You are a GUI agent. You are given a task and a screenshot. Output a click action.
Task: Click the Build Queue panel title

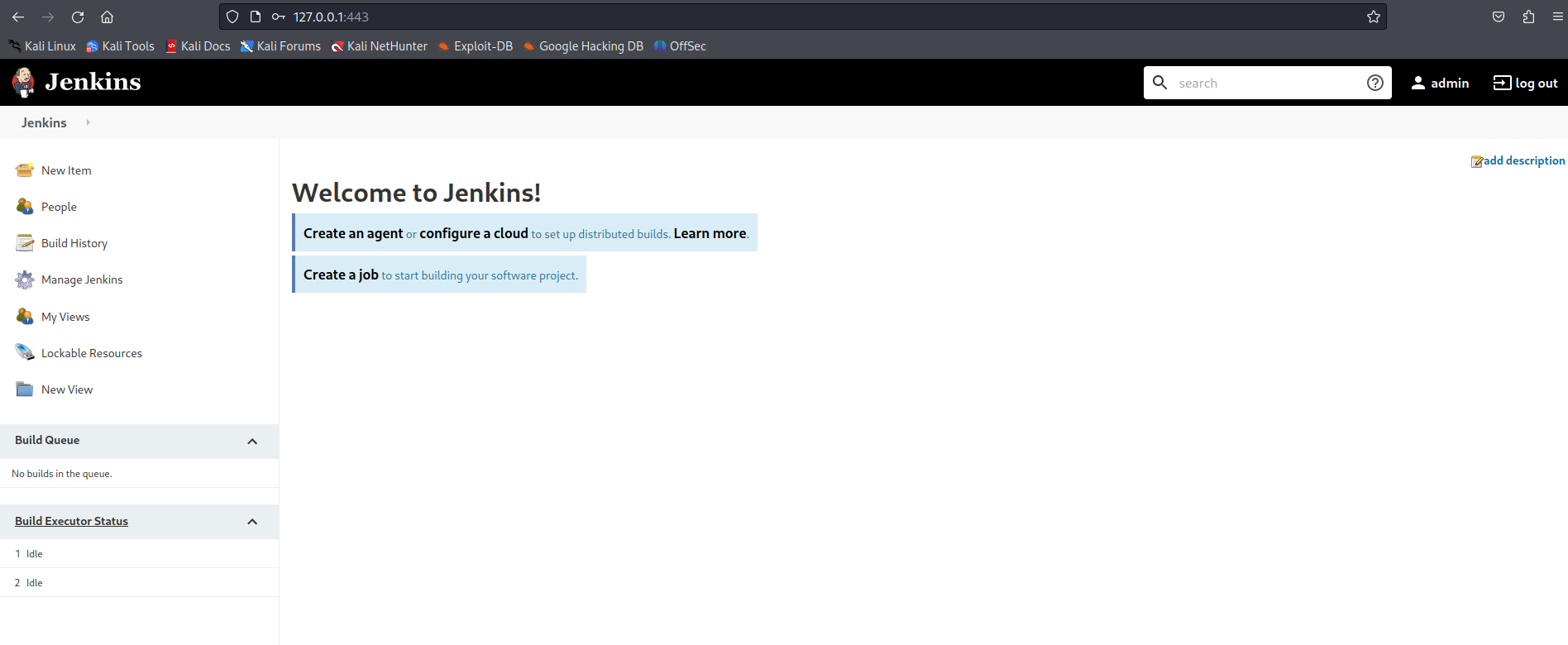pyautogui.click(x=47, y=440)
